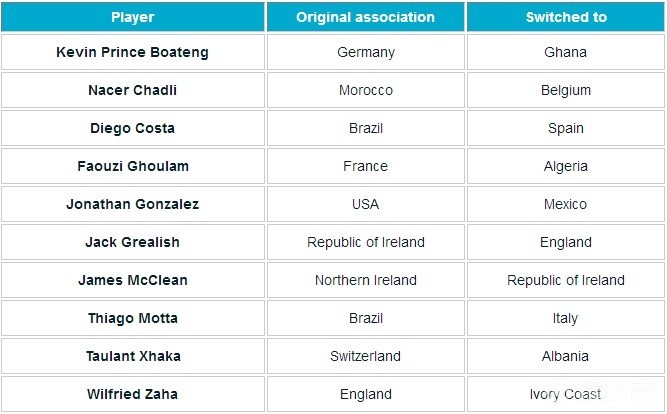Click the Algeria switched-to cell
This screenshot has width=668, height=414.
[566, 166]
